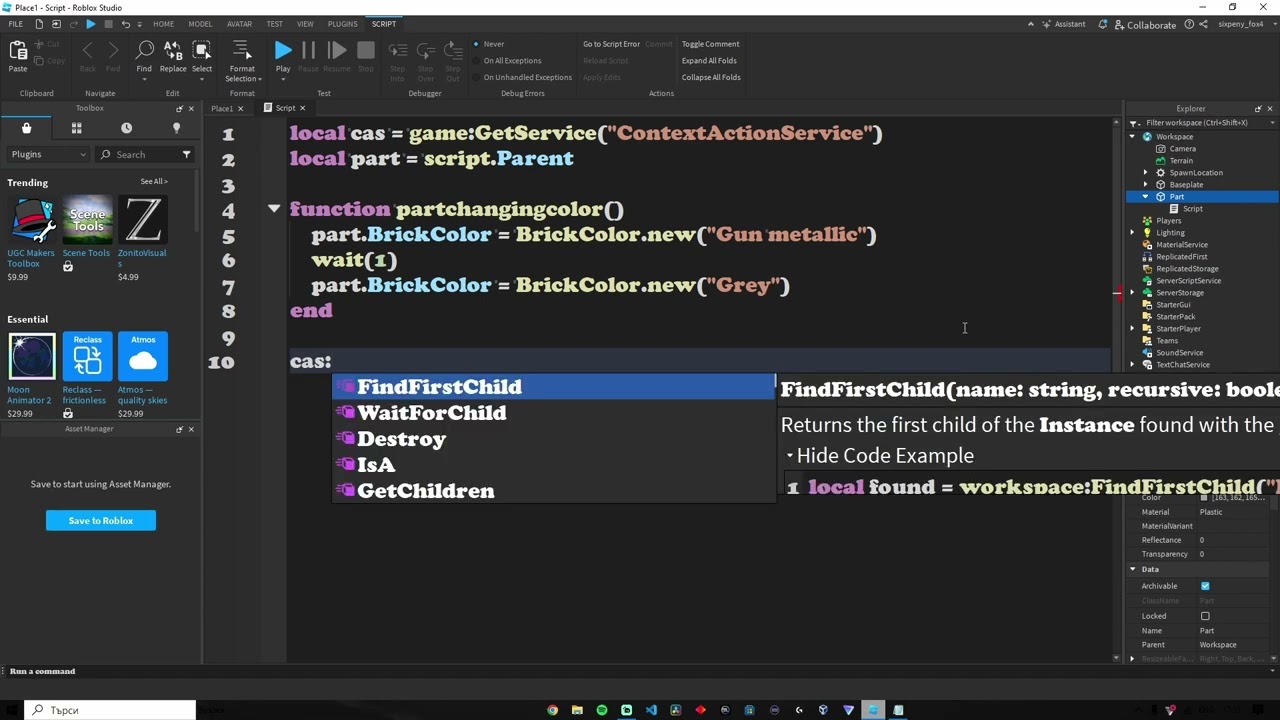This screenshot has height=720, width=1280.
Task: Click the Replace tool icon
Action: pyautogui.click(x=173, y=51)
